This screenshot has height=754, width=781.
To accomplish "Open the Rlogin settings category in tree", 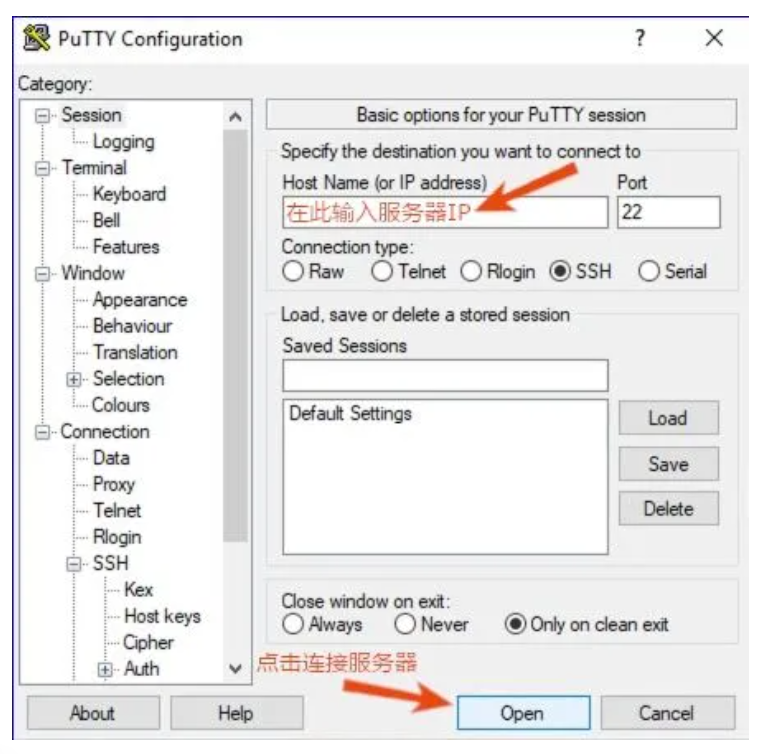I will point(117,537).
